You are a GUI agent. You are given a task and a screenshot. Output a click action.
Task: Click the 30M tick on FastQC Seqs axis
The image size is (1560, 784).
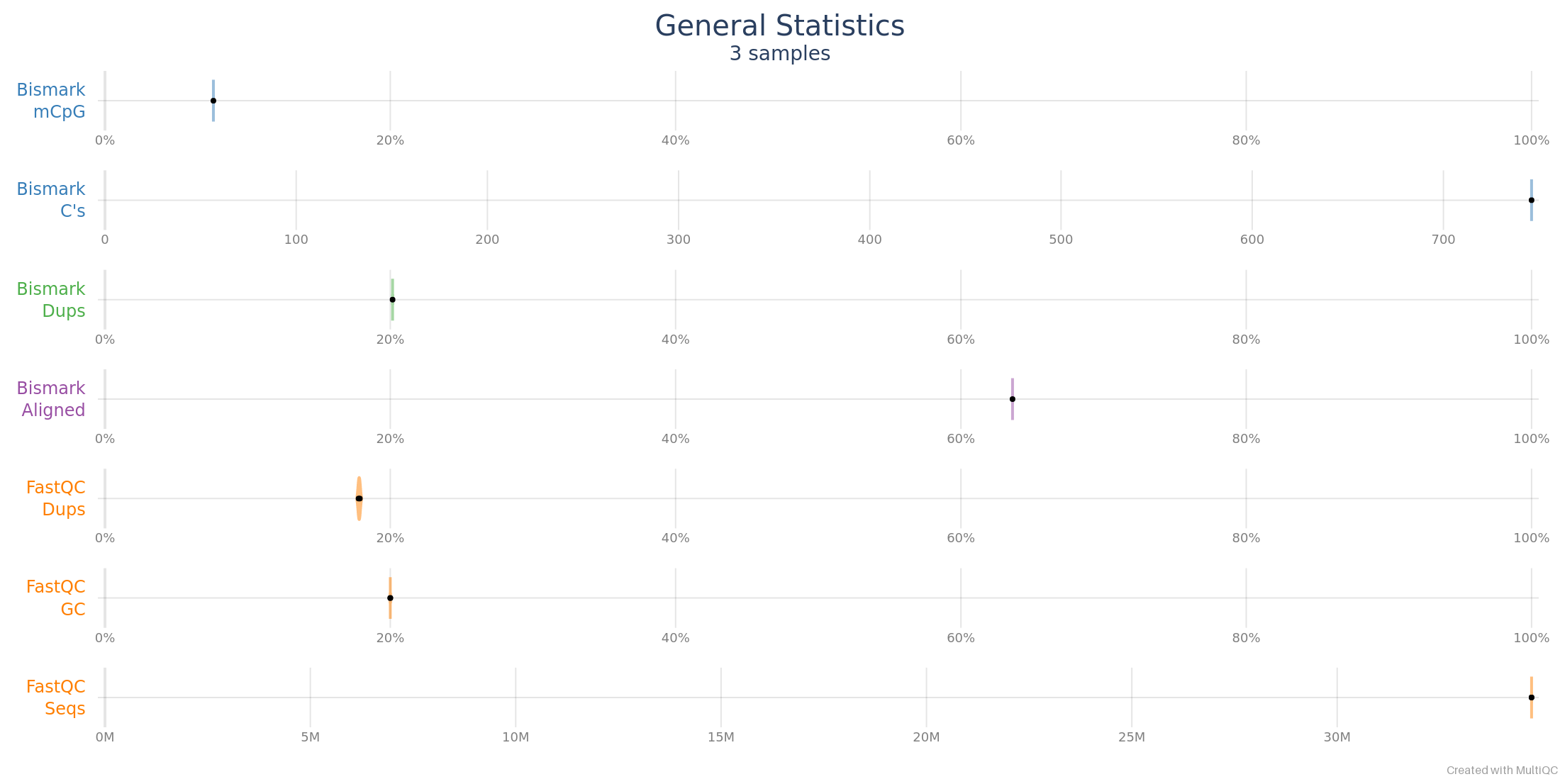pyautogui.click(x=1337, y=737)
